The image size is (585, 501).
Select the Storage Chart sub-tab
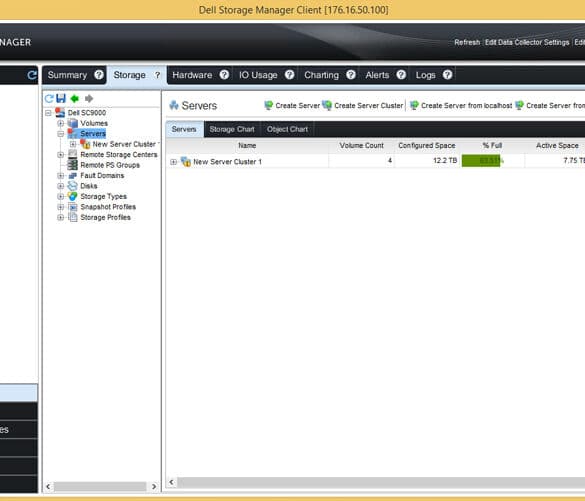pos(232,129)
